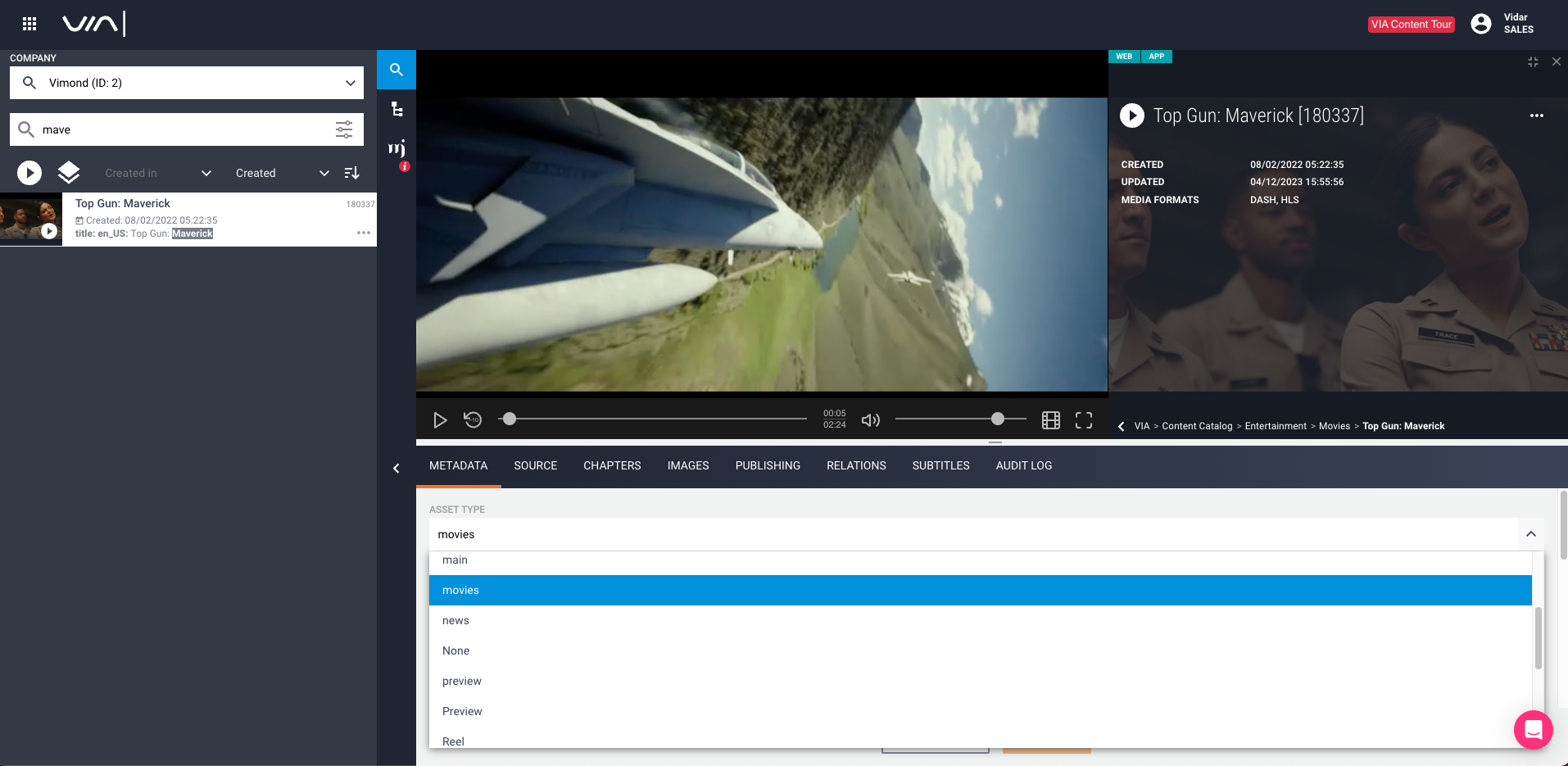Viewport: 1568px width, 766px height.
Task: Close the asset detail panel
Action: point(1557,62)
